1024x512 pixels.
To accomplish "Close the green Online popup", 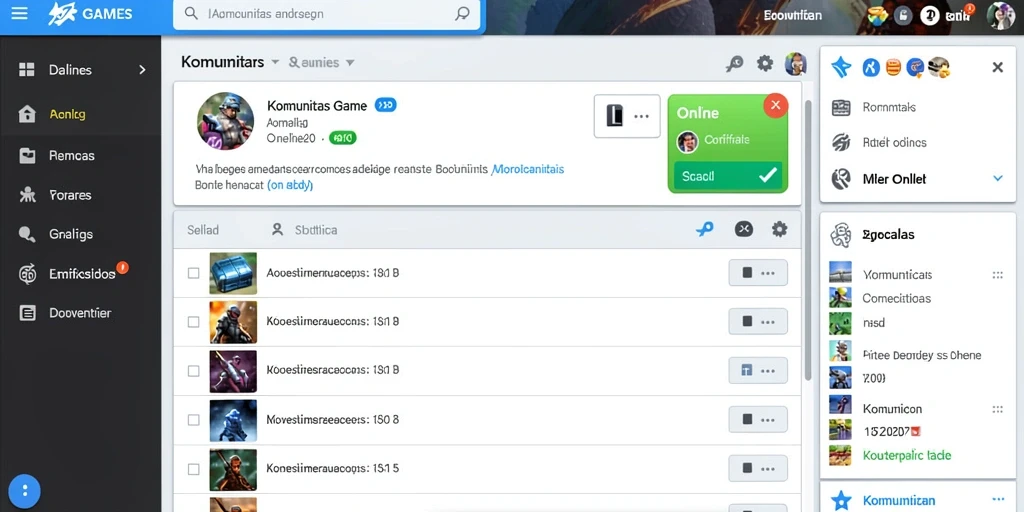I will (775, 104).
